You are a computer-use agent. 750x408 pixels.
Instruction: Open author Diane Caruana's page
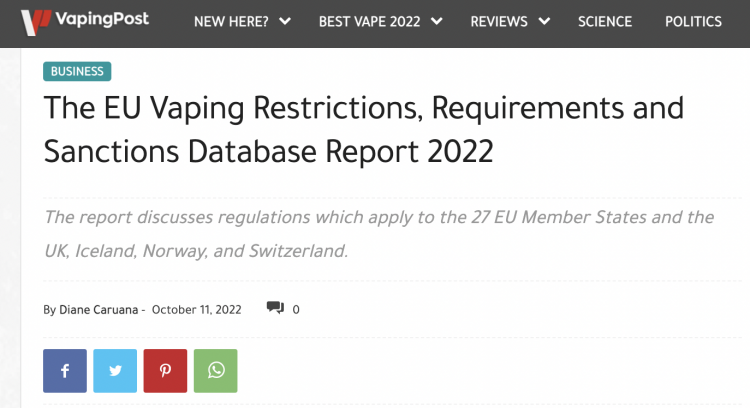[99, 309]
